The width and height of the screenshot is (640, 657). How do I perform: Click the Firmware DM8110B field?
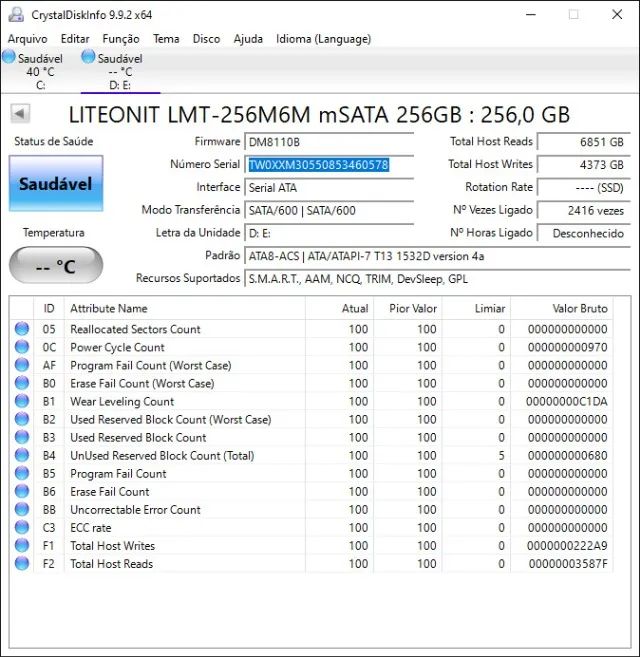coord(329,142)
